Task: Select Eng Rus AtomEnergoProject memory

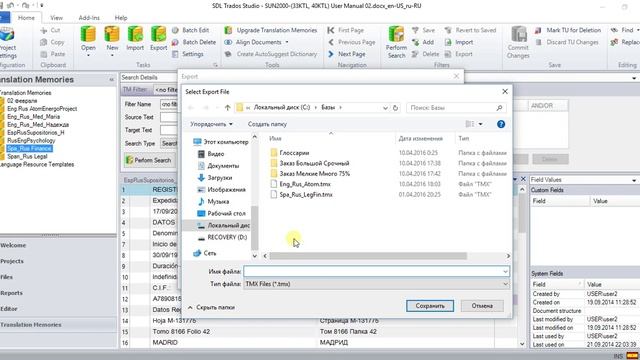Action: (x=42, y=109)
